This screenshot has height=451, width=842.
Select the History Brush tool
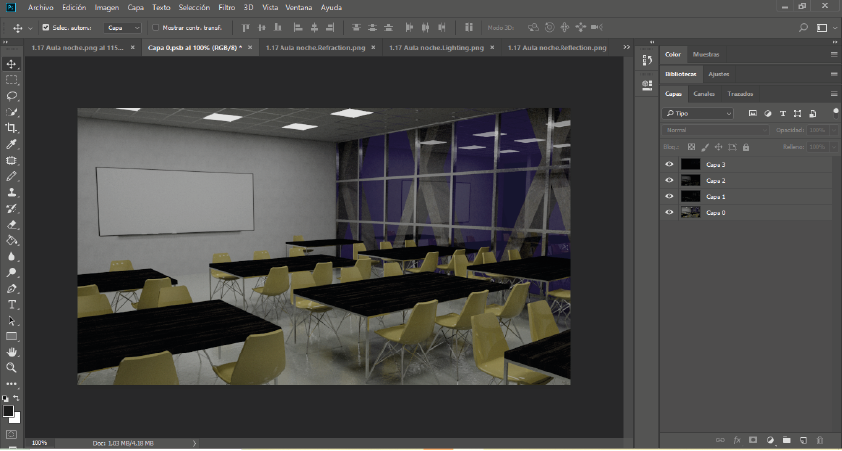point(11,208)
